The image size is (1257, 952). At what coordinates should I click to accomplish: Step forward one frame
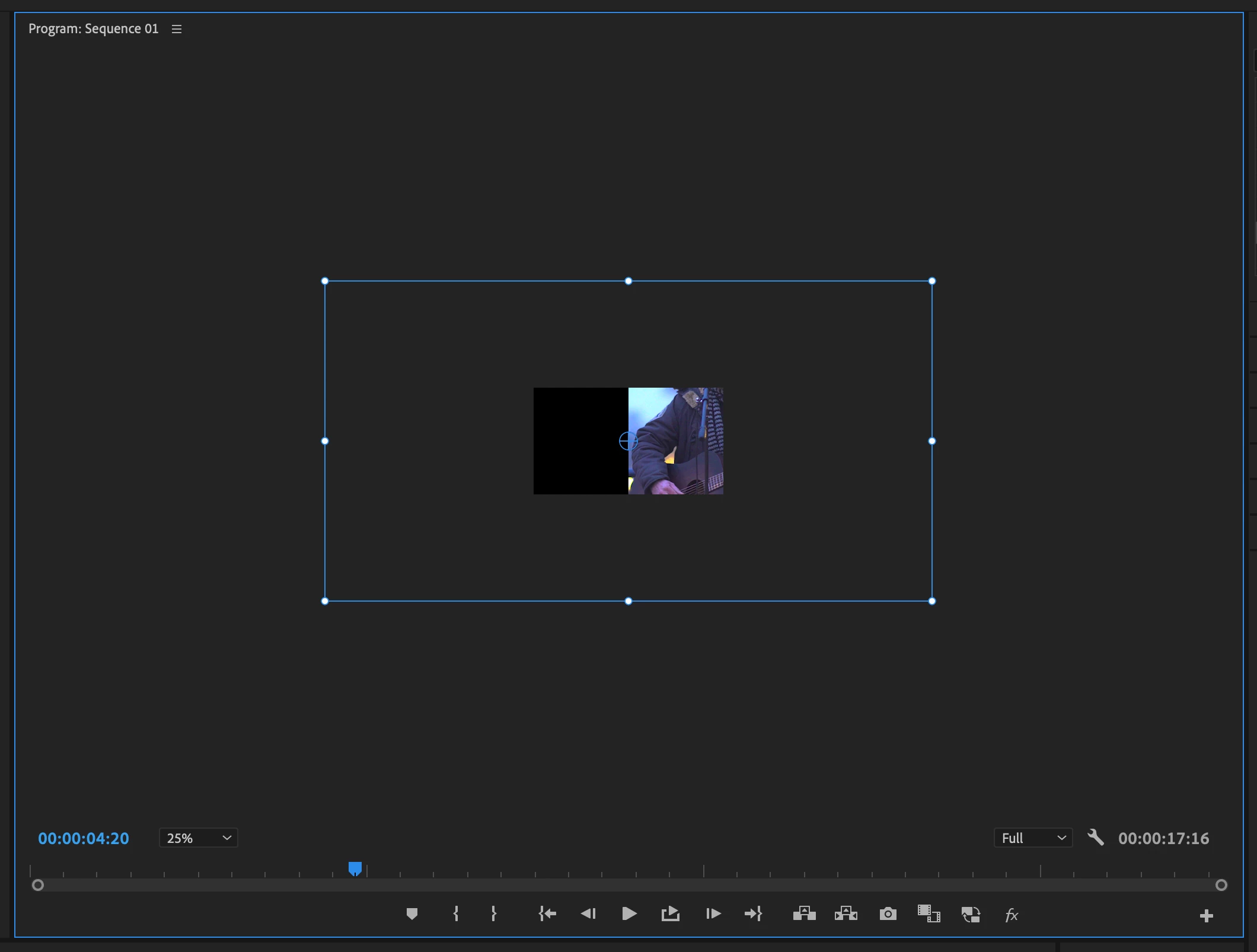[x=713, y=914]
